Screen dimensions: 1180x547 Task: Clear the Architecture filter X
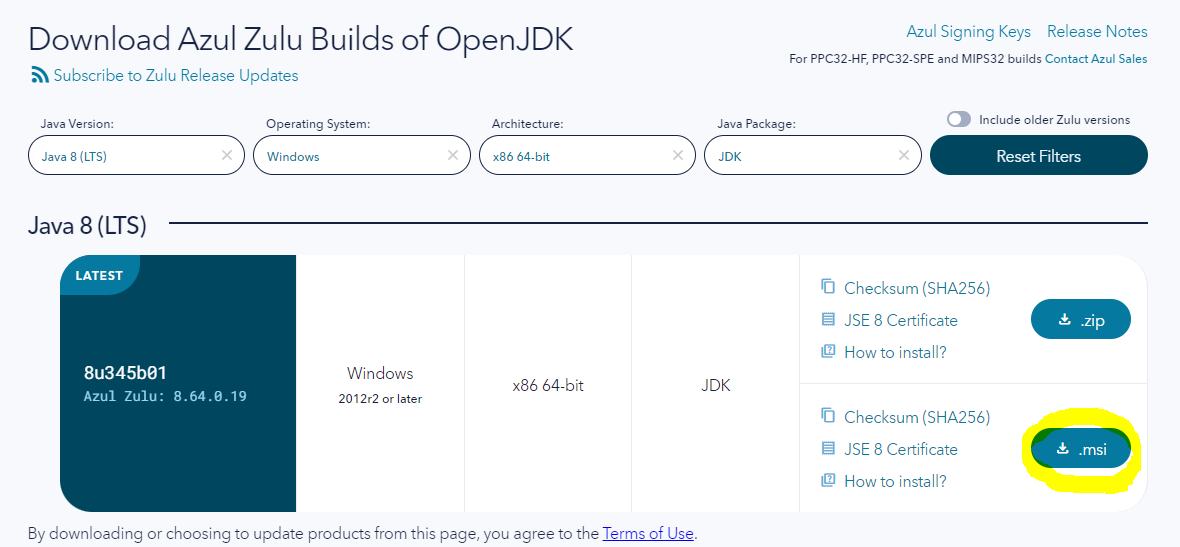(677, 155)
